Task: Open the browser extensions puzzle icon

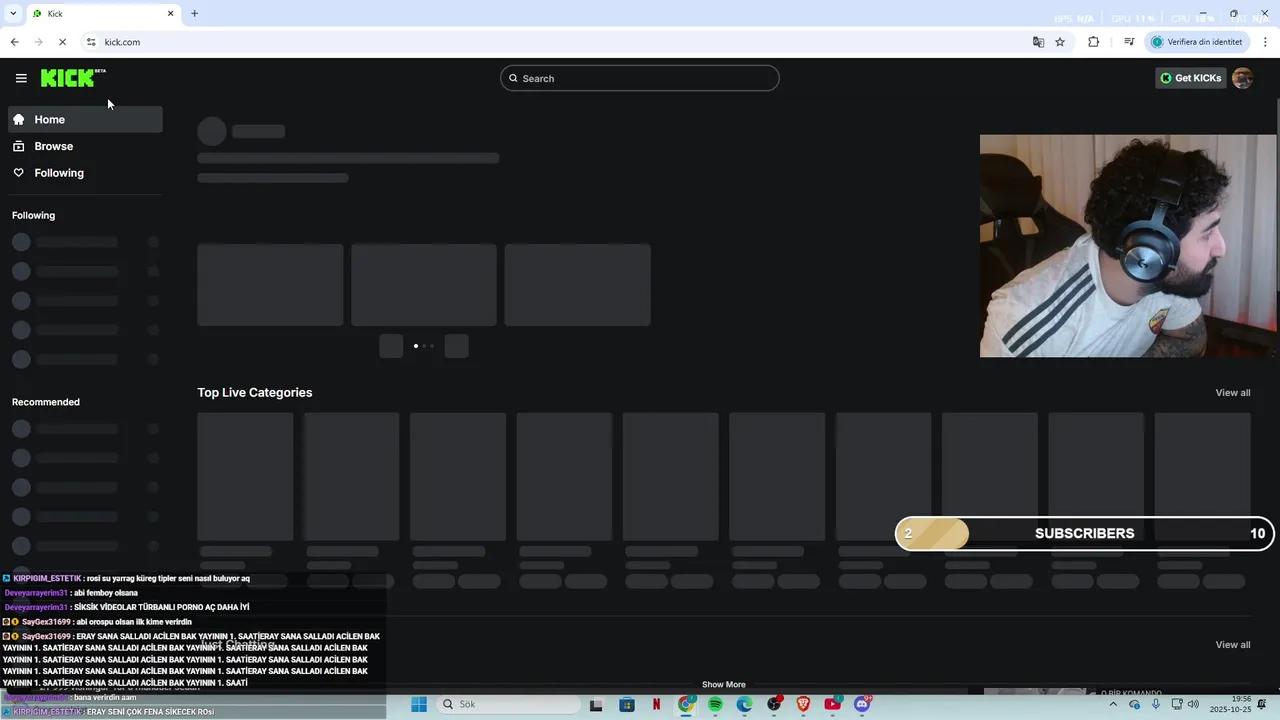Action: [x=1093, y=42]
